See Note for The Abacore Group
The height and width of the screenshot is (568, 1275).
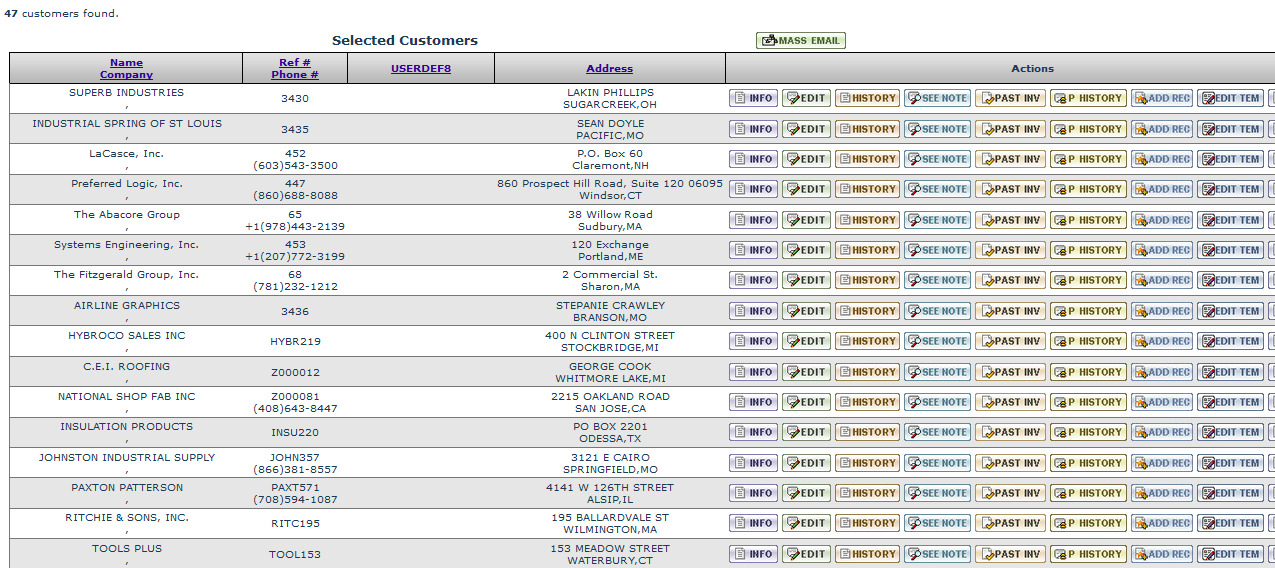tap(937, 220)
